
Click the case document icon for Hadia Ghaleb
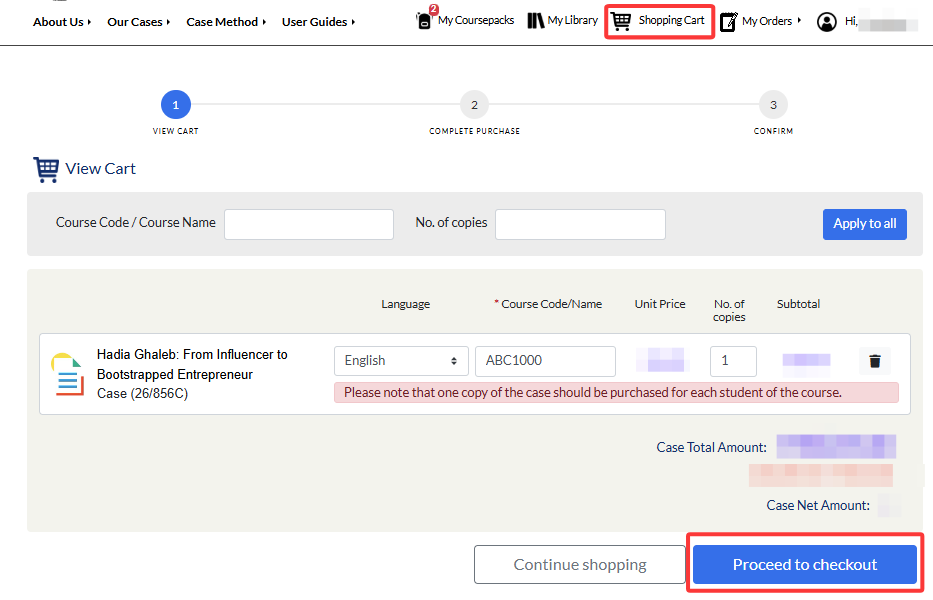(67, 374)
